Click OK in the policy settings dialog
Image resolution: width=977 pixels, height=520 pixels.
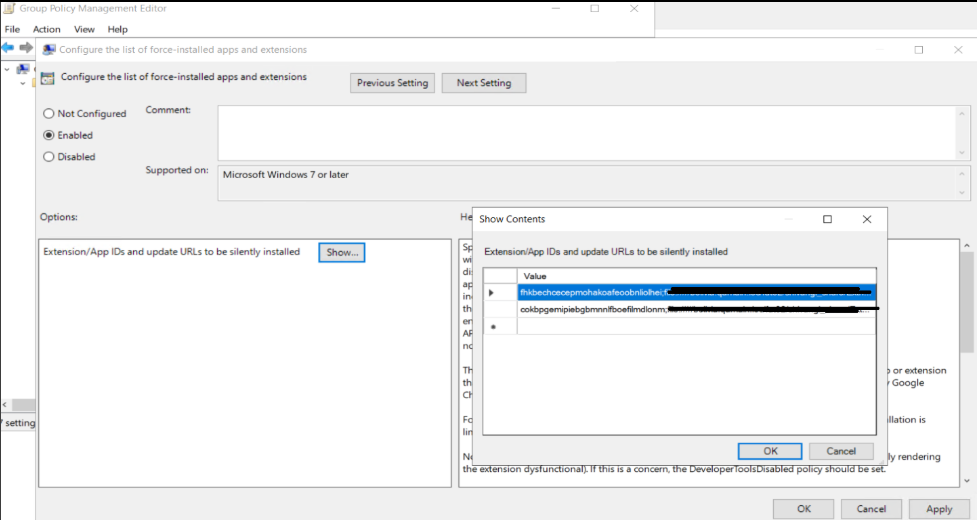tap(804, 509)
